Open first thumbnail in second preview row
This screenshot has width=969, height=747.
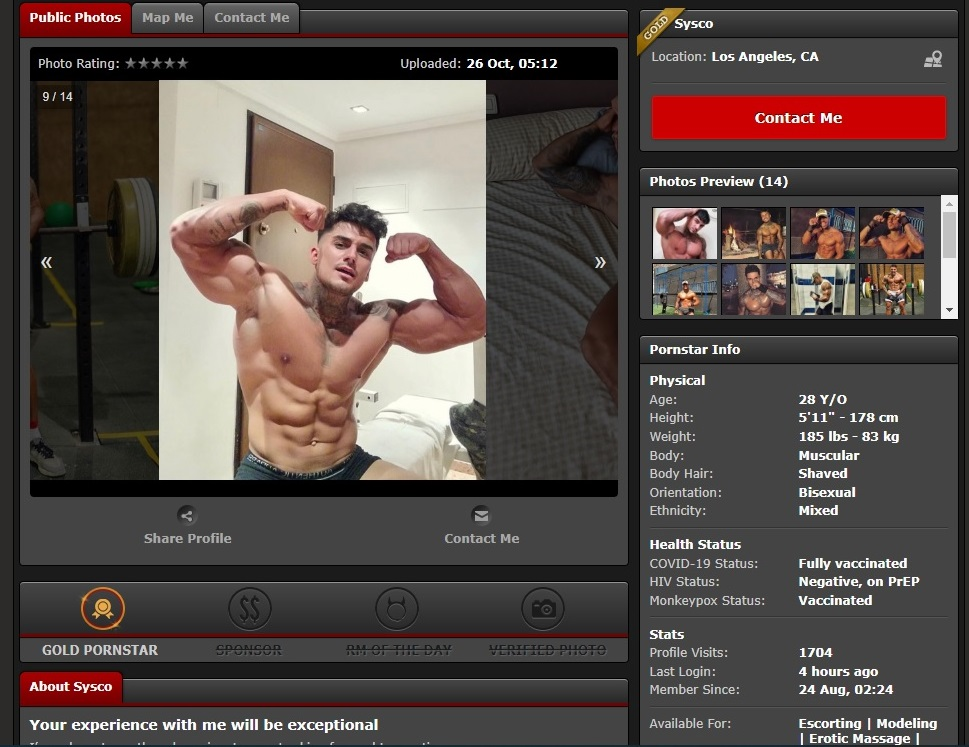tap(685, 289)
